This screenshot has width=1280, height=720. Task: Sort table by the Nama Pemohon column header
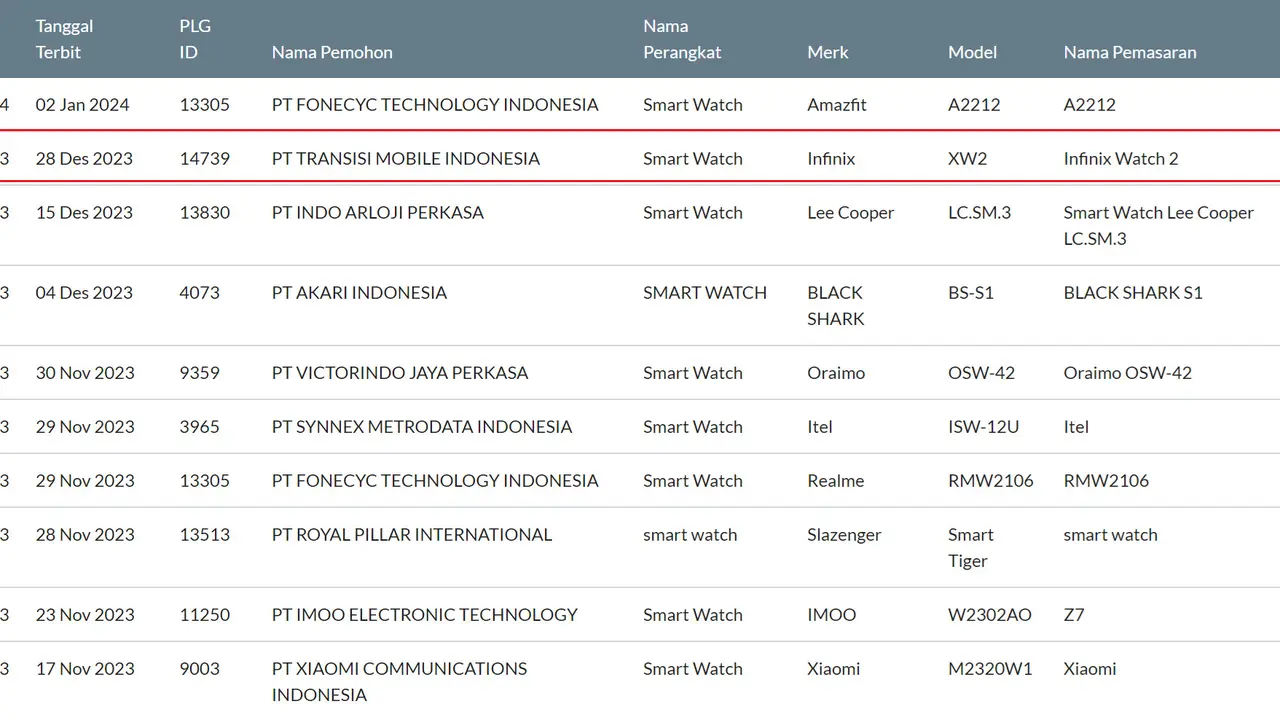coord(332,52)
